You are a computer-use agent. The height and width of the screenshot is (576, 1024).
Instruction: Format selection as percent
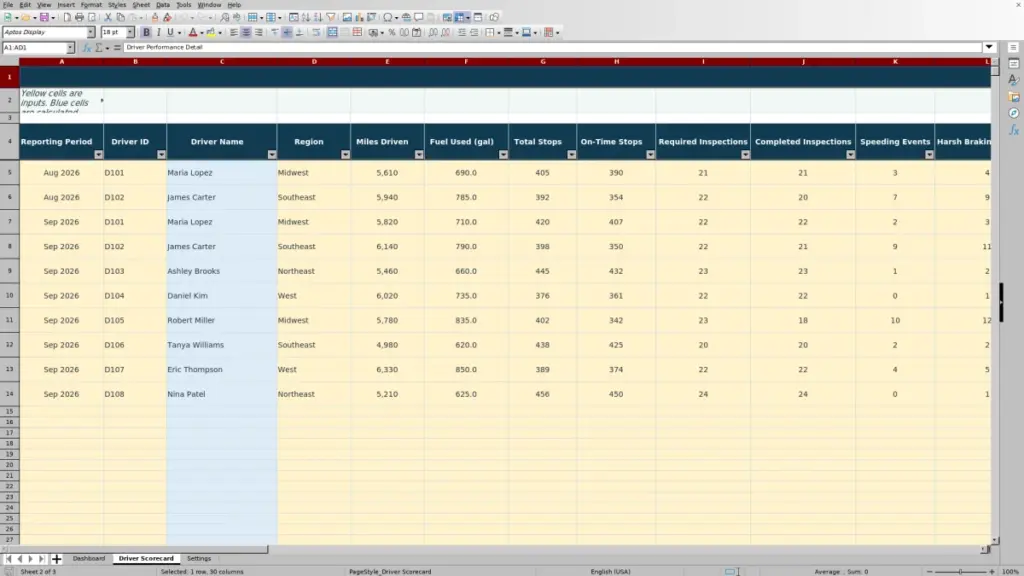pos(392,32)
